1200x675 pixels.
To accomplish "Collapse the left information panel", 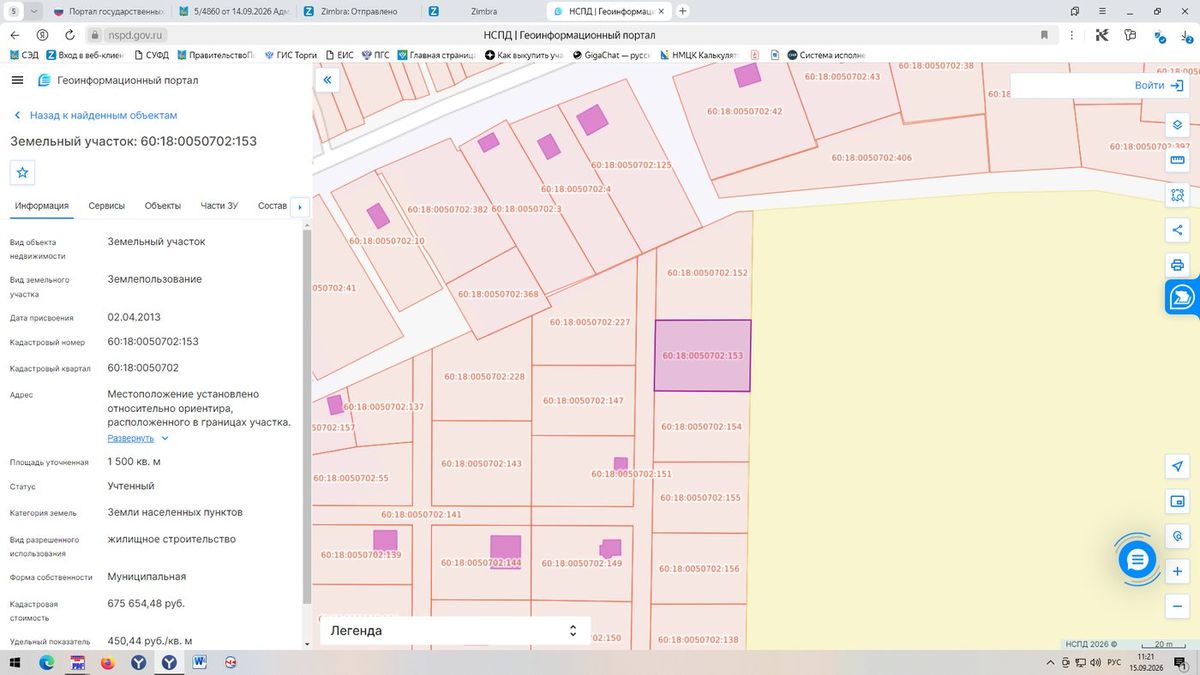I will 327,80.
